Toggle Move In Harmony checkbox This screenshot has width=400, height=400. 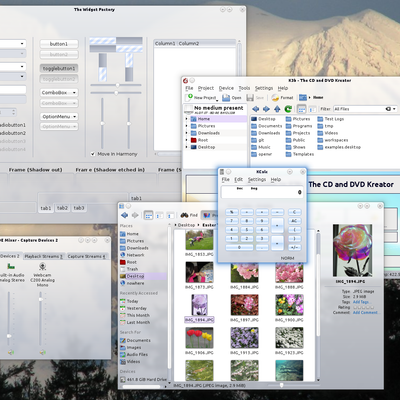(x=93, y=154)
